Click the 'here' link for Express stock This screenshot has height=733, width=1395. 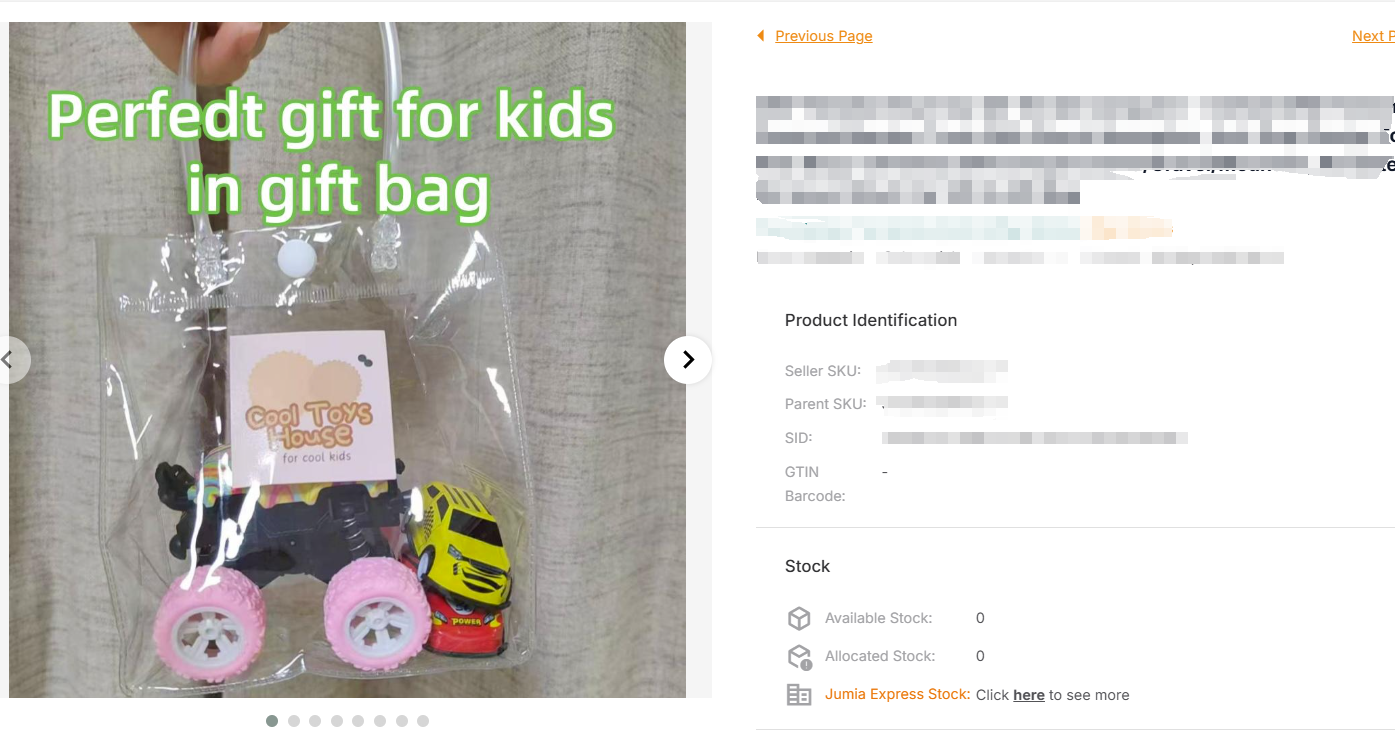pyautogui.click(x=1029, y=695)
